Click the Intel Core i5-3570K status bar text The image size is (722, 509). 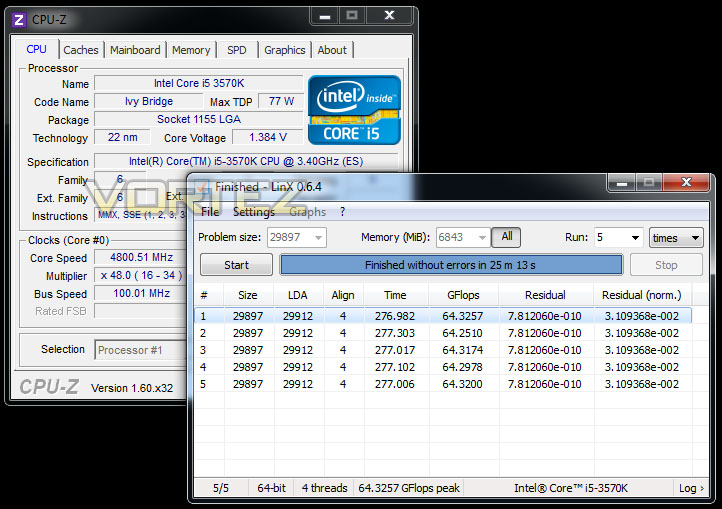(x=571, y=488)
